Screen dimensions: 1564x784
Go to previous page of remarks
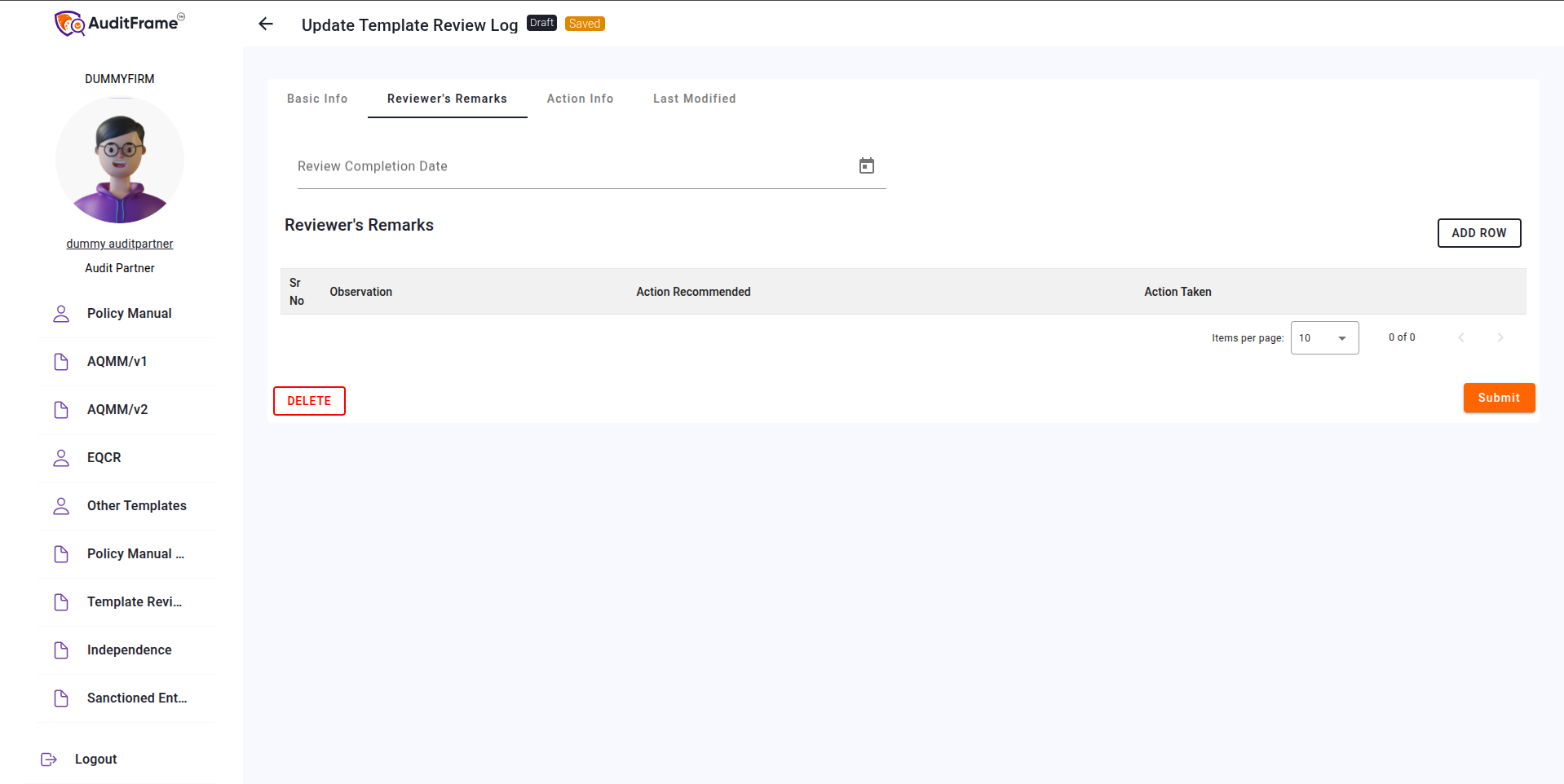click(x=1460, y=338)
